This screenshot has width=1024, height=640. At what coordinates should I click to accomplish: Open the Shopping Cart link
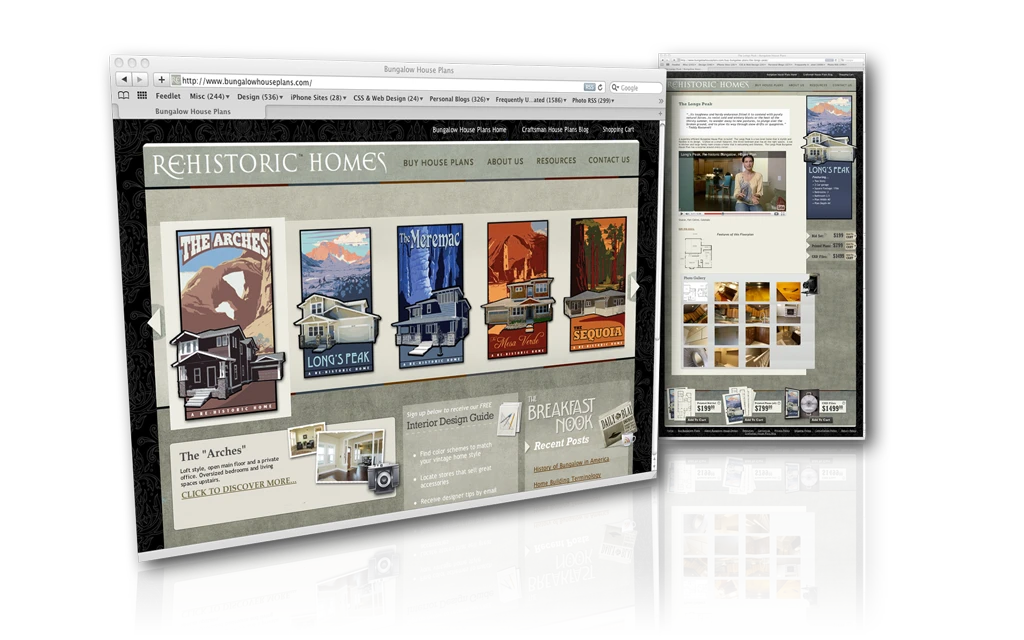click(618, 129)
